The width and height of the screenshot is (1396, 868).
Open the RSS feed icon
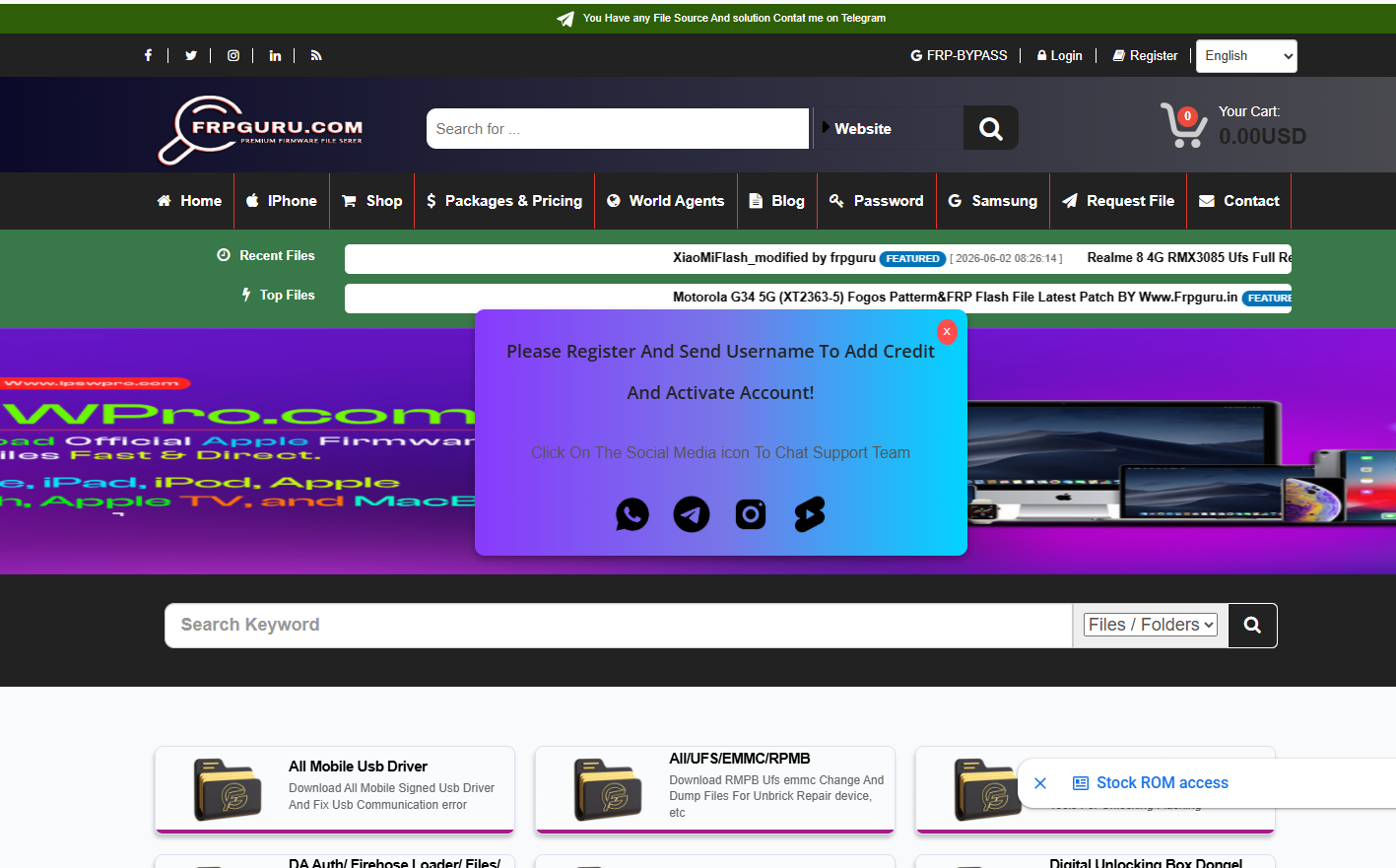point(316,56)
